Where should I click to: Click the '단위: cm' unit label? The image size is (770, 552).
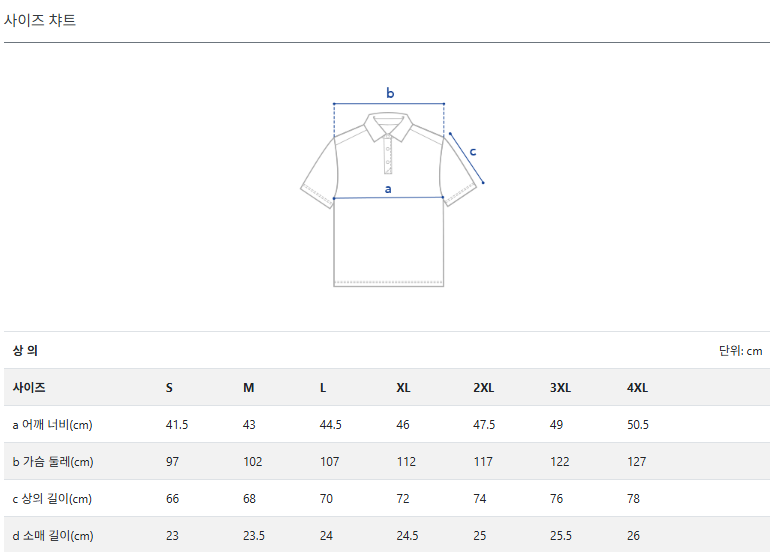tap(740, 350)
